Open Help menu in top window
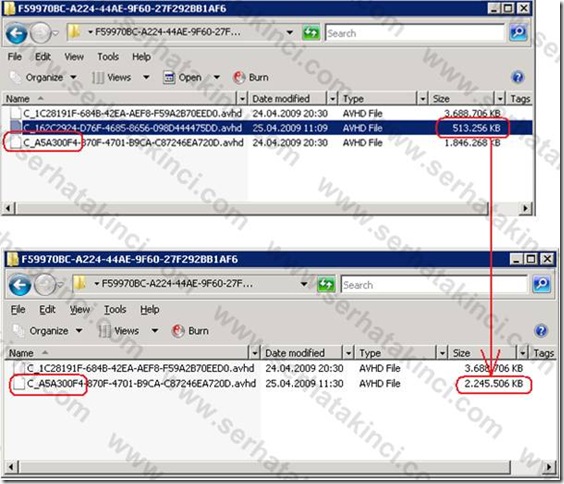564x484 pixels. coord(141,56)
